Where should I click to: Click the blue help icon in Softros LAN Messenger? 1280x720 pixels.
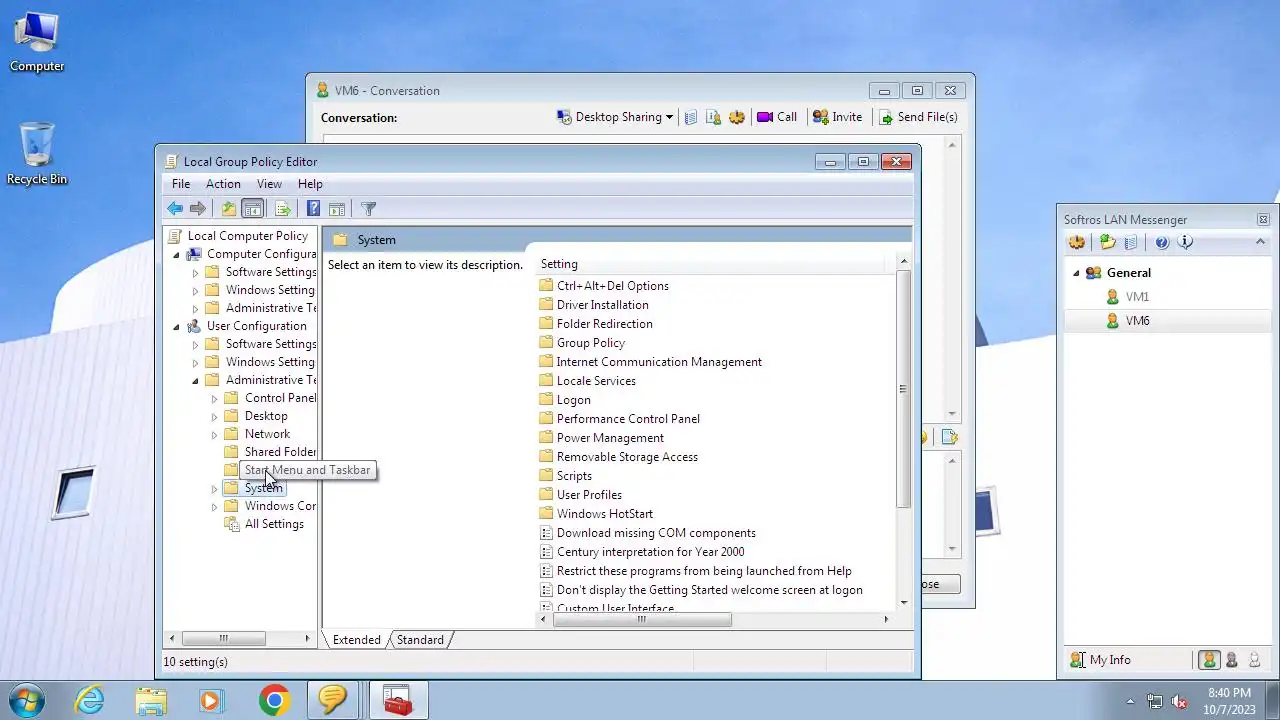pos(1161,242)
